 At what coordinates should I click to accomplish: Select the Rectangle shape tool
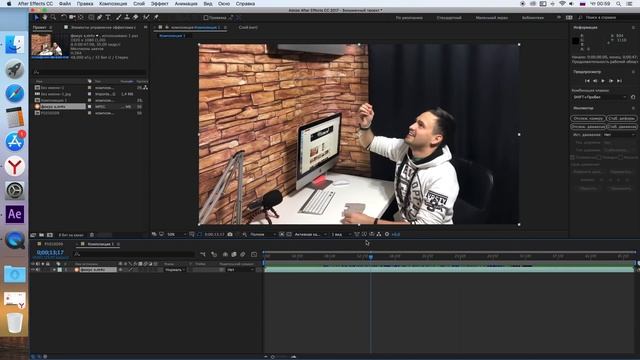click(91, 18)
